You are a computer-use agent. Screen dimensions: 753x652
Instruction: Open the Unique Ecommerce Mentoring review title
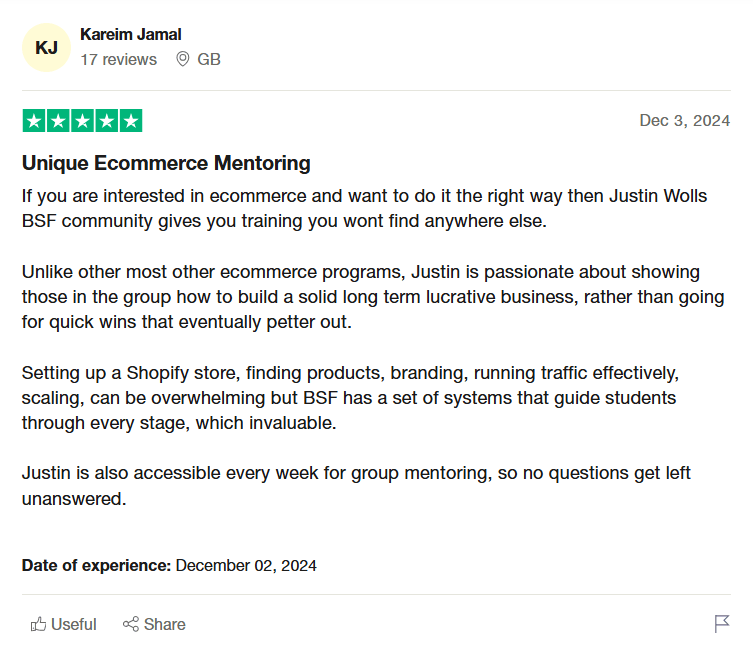(x=166, y=163)
